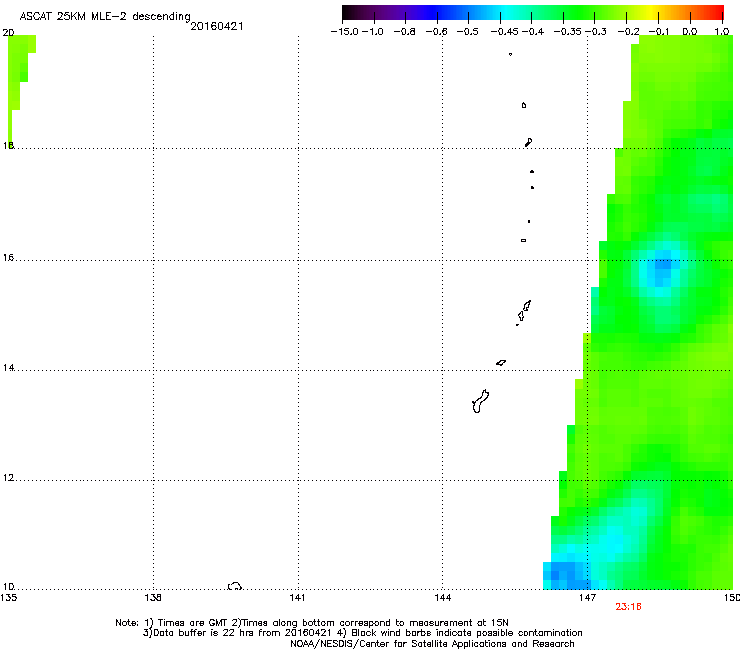Screen dimensions: 740x650
Task: Click the colorbar label 1.0
Action: pyautogui.click(x=722, y=32)
